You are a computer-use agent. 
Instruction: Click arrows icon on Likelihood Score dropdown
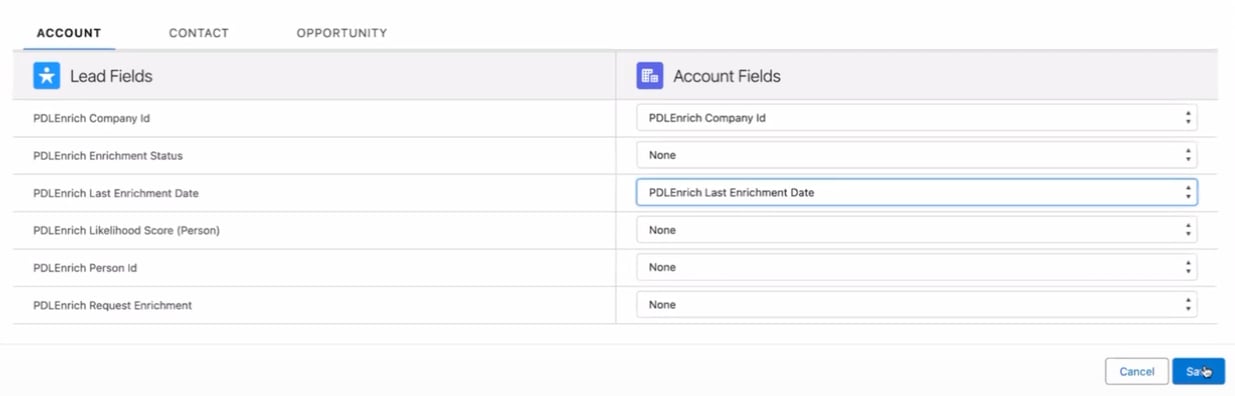[1188, 230]
